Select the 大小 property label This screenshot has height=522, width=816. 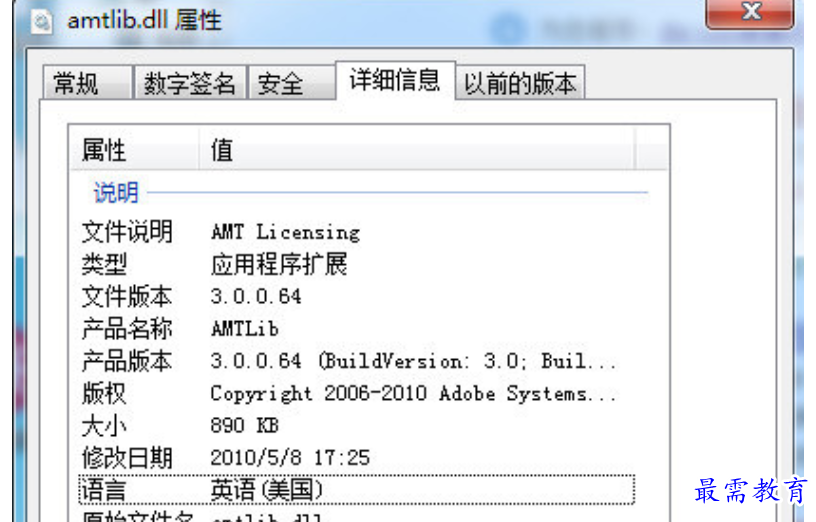pos(104,426)
